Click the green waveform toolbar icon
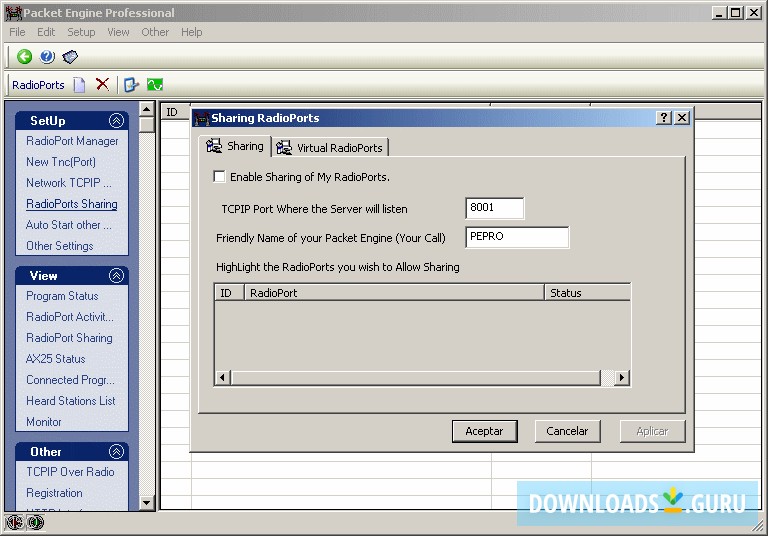This screenshot has width=768, height=536. click(155, 85)
